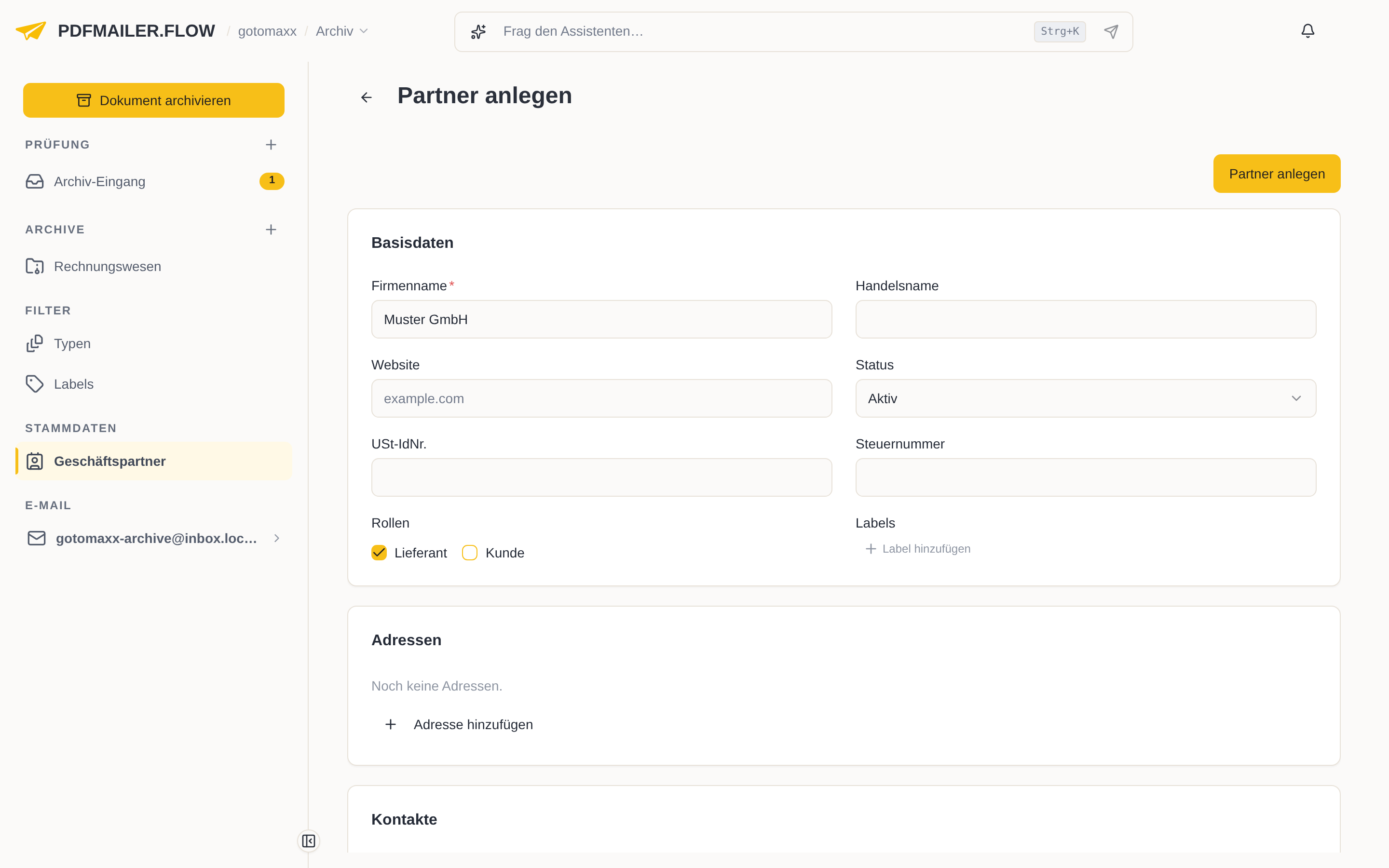The width and height of the screenshot is (1389, 868).
Task: Click the back arrow beside Partner anlegen
Action: click(x=366, y=97)
